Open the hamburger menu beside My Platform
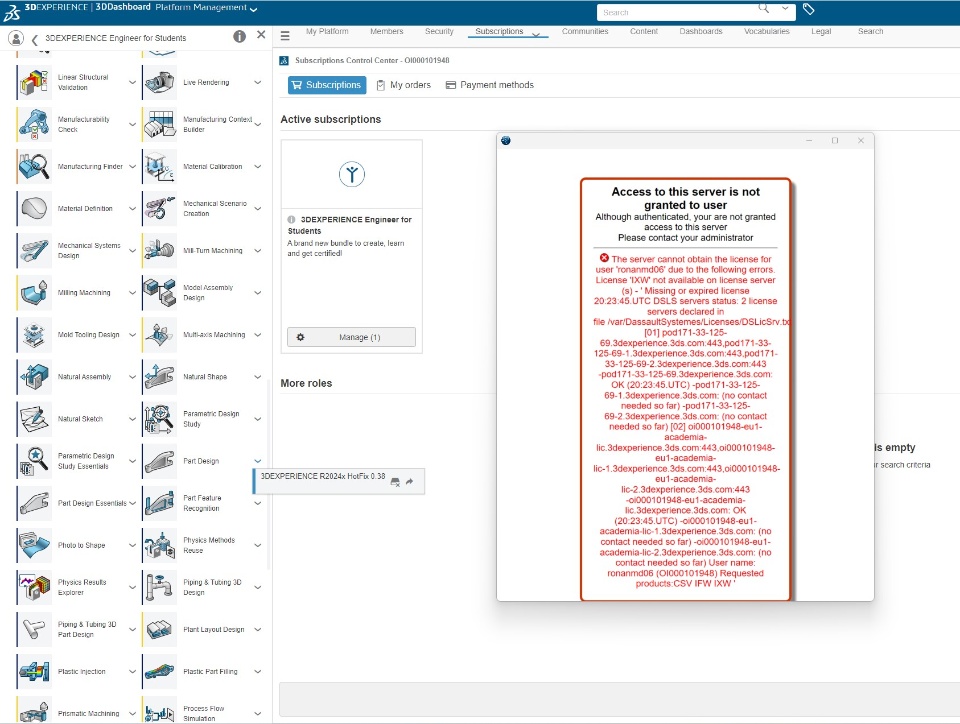The width and height of the screenshot is (960, 724). tap(285, 35)
